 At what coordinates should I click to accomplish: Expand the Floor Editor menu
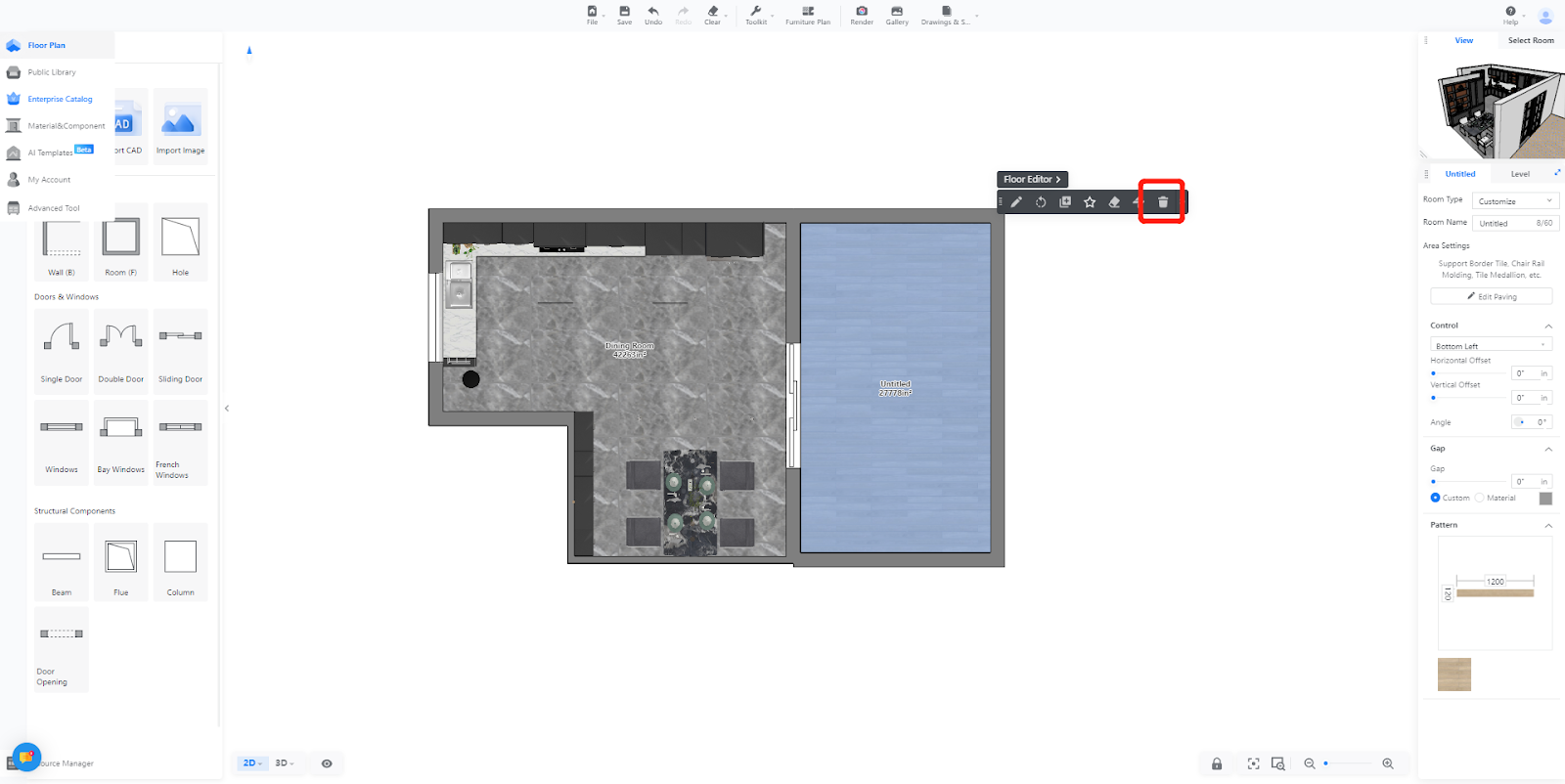coord(1032,179)
